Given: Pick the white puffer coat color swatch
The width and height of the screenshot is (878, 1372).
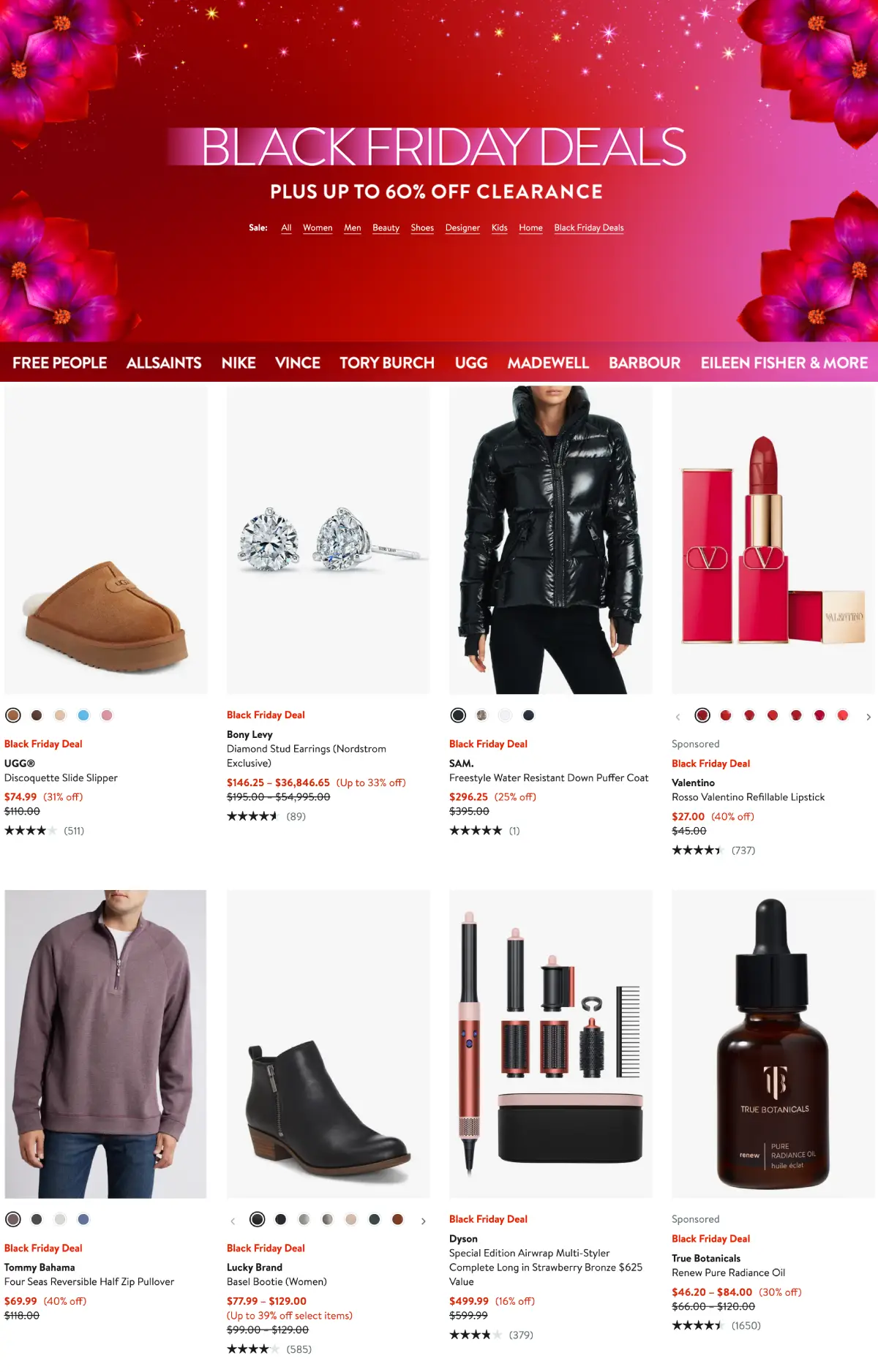Looking at the screenshot, I should coord(505,715).
